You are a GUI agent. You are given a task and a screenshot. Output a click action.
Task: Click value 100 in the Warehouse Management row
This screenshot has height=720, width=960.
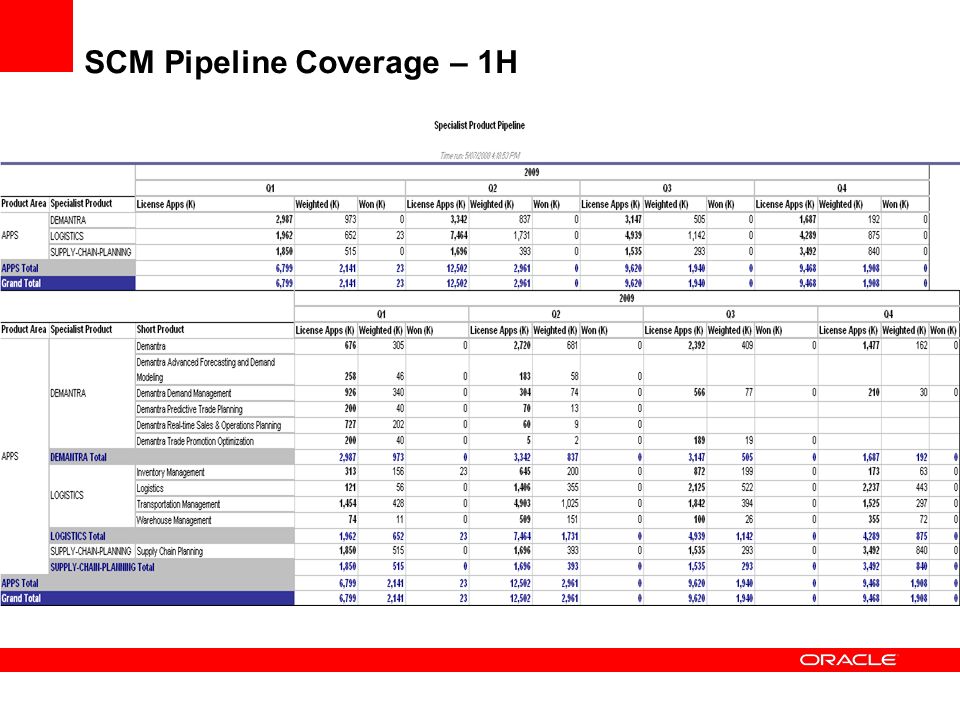pyautogui.click(x=699, y=519)
